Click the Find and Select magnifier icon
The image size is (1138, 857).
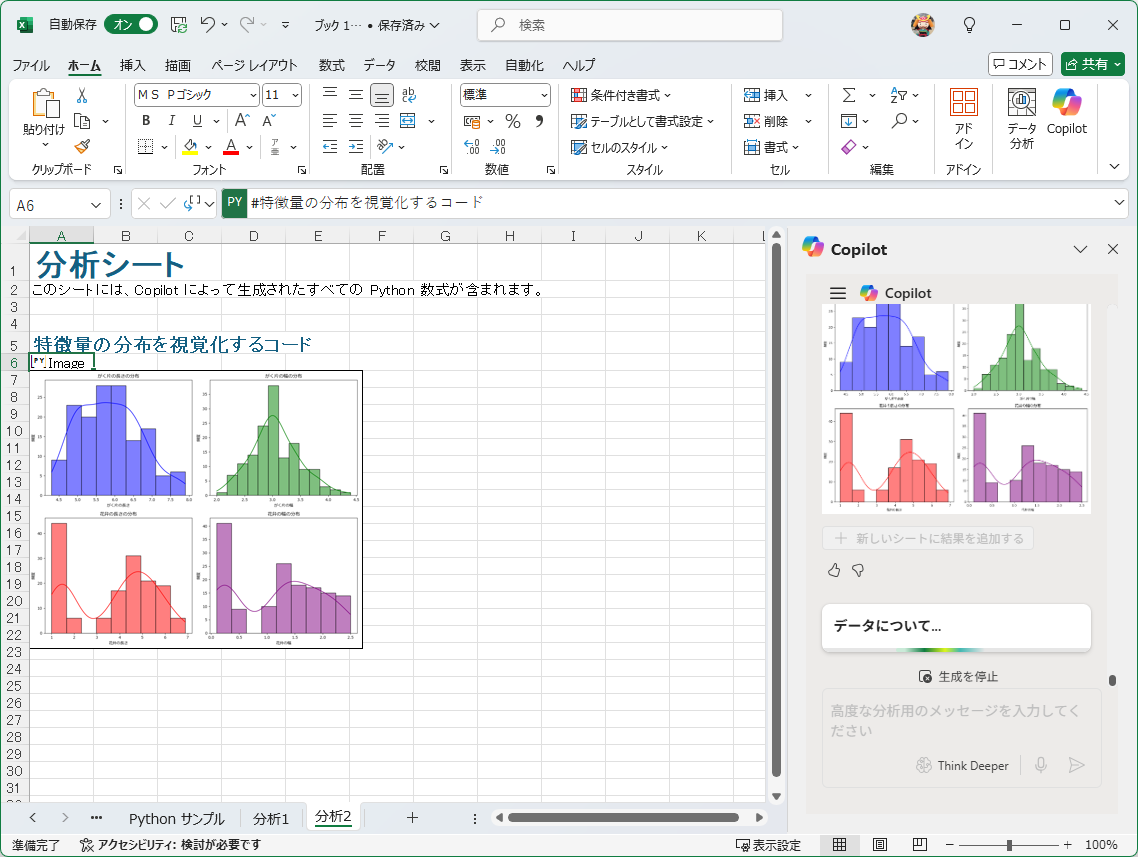(x=899, y=120)
